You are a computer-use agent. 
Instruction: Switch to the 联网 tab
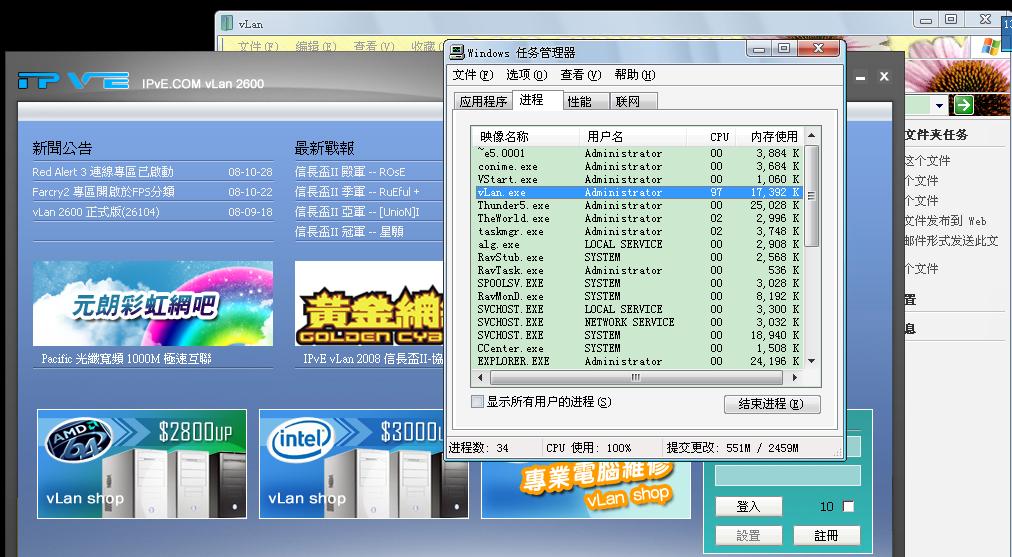pos(633,101)
